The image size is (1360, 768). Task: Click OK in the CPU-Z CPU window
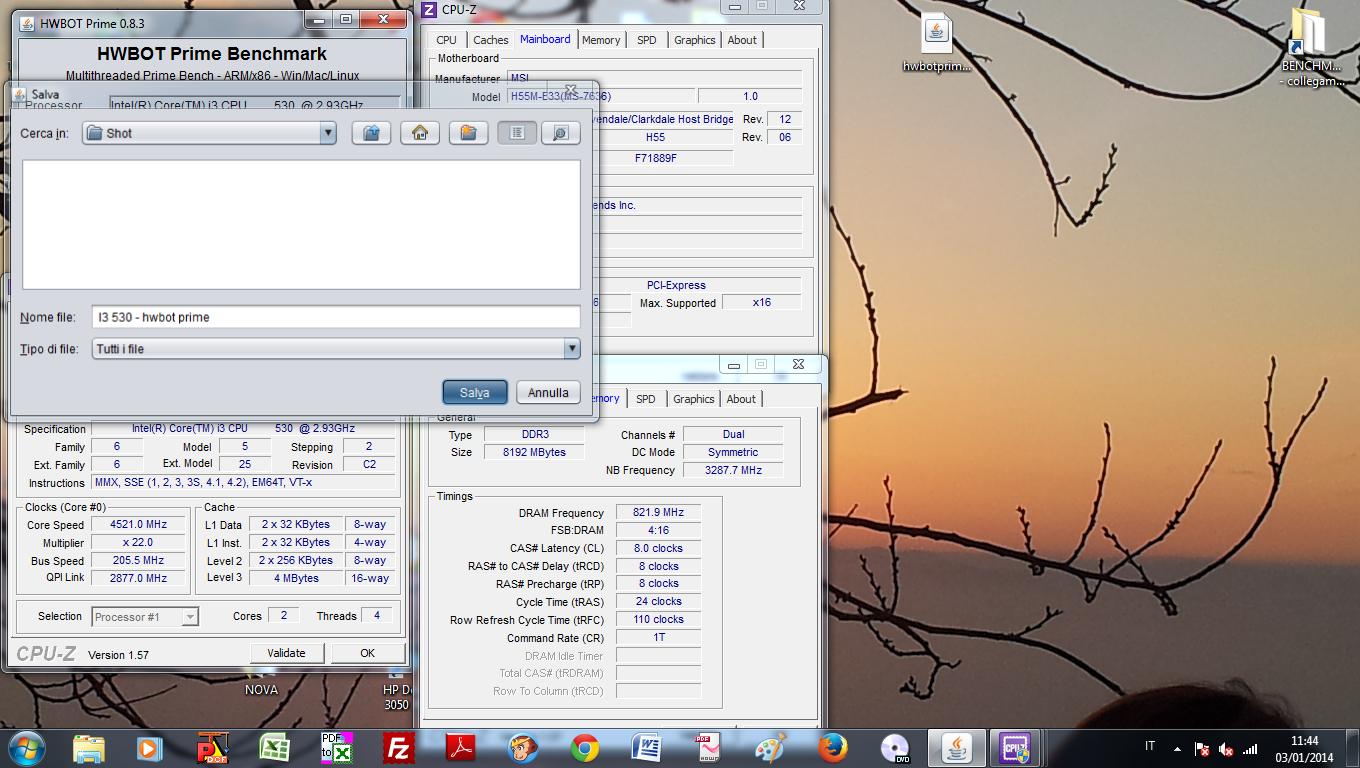(367, 653)
